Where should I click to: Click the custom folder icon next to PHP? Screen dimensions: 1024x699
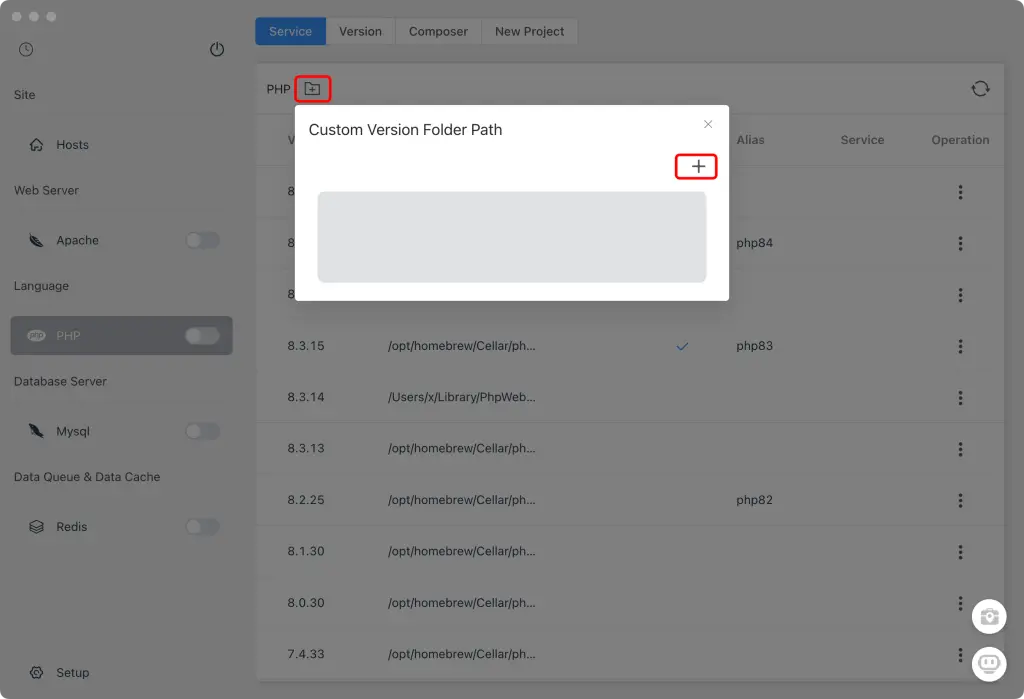(x=312, y=89)
